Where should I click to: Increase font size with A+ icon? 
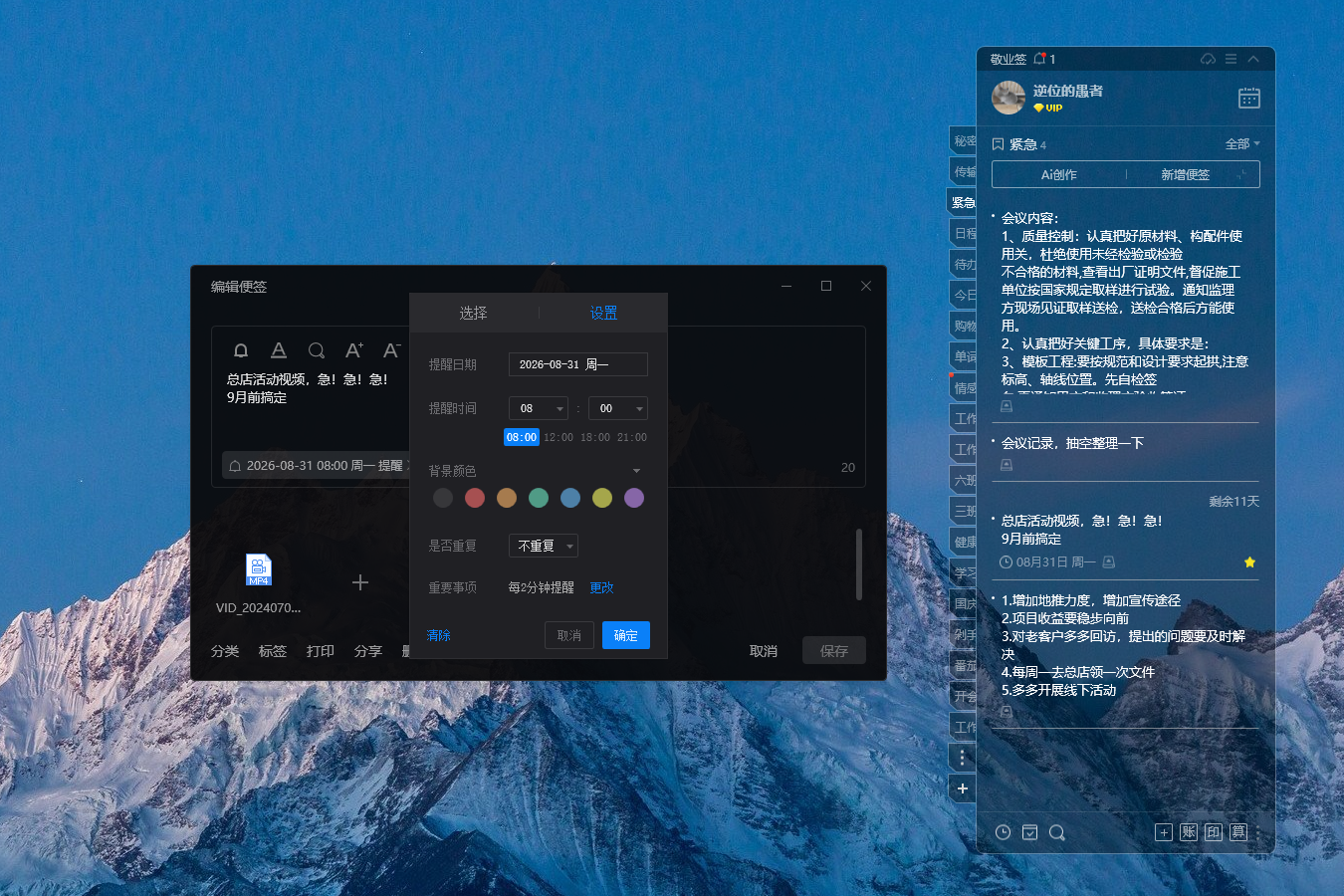[x=354, y=350]
